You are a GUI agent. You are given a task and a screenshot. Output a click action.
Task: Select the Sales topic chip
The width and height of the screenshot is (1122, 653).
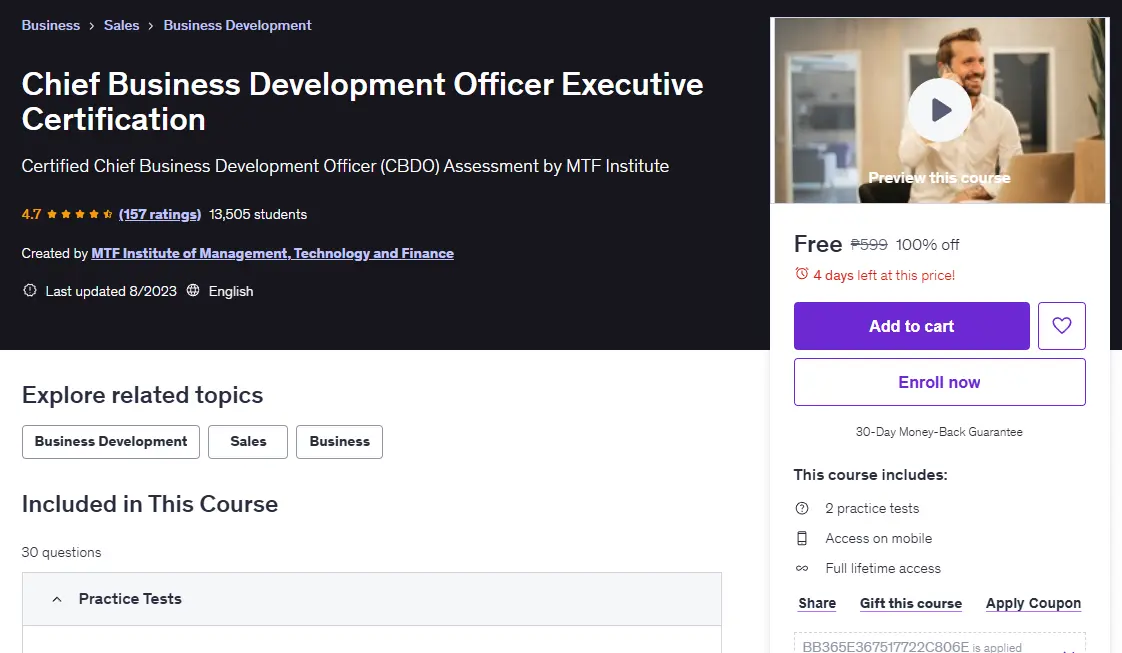[x=248, y=442]
